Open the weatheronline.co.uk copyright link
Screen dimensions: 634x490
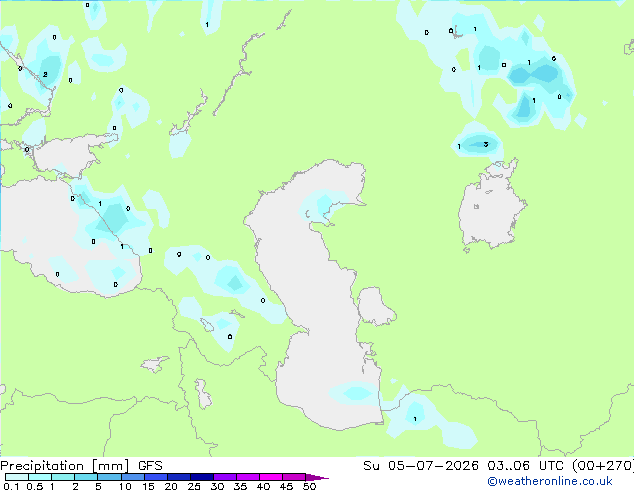click(549, 481)
